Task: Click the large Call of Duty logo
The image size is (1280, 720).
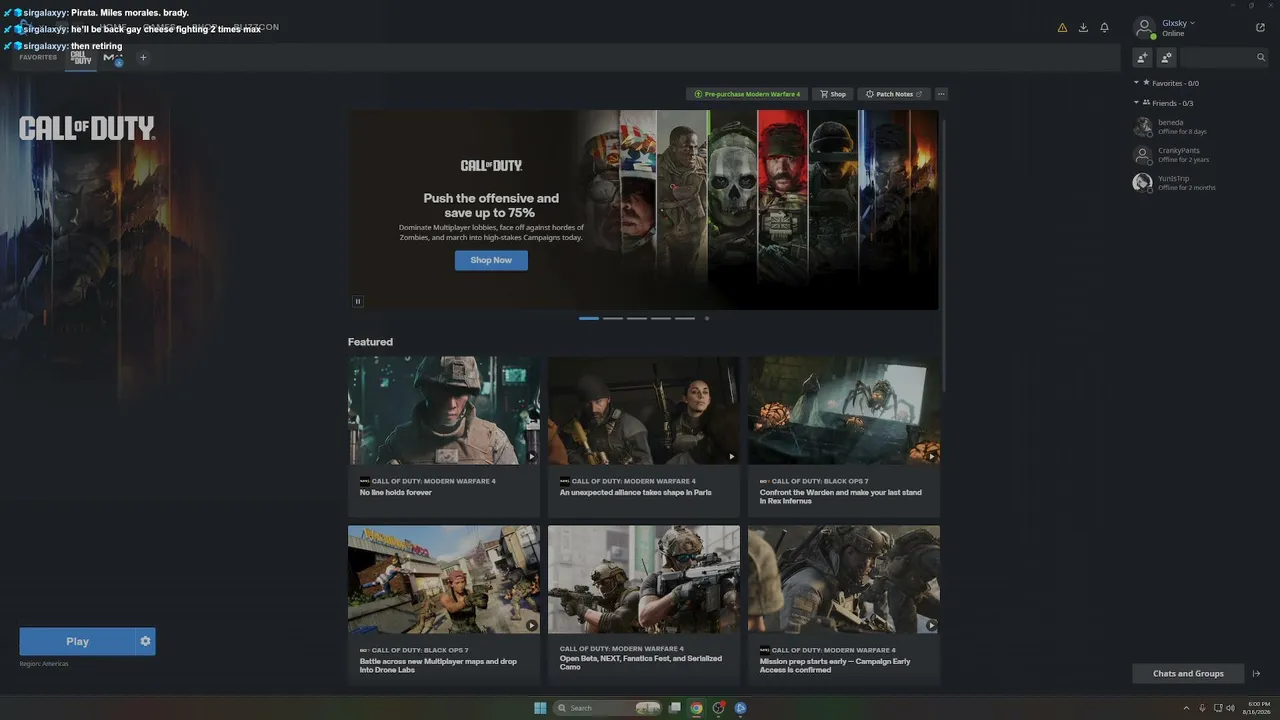Action: [87, 128]
